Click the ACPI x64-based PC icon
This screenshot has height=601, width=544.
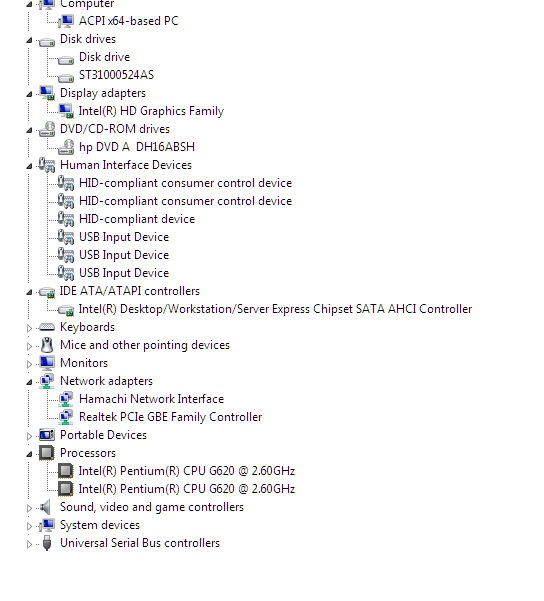coord(66,21)
